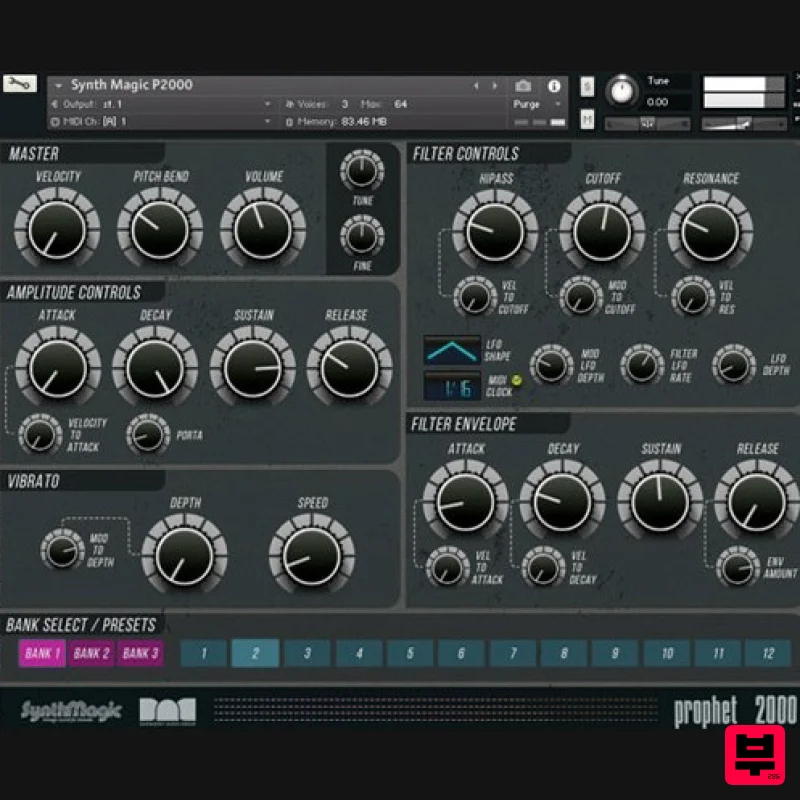Open the MIDI Ch dropdown
This screenshot has height=800, width=800.
pos(267,121)
